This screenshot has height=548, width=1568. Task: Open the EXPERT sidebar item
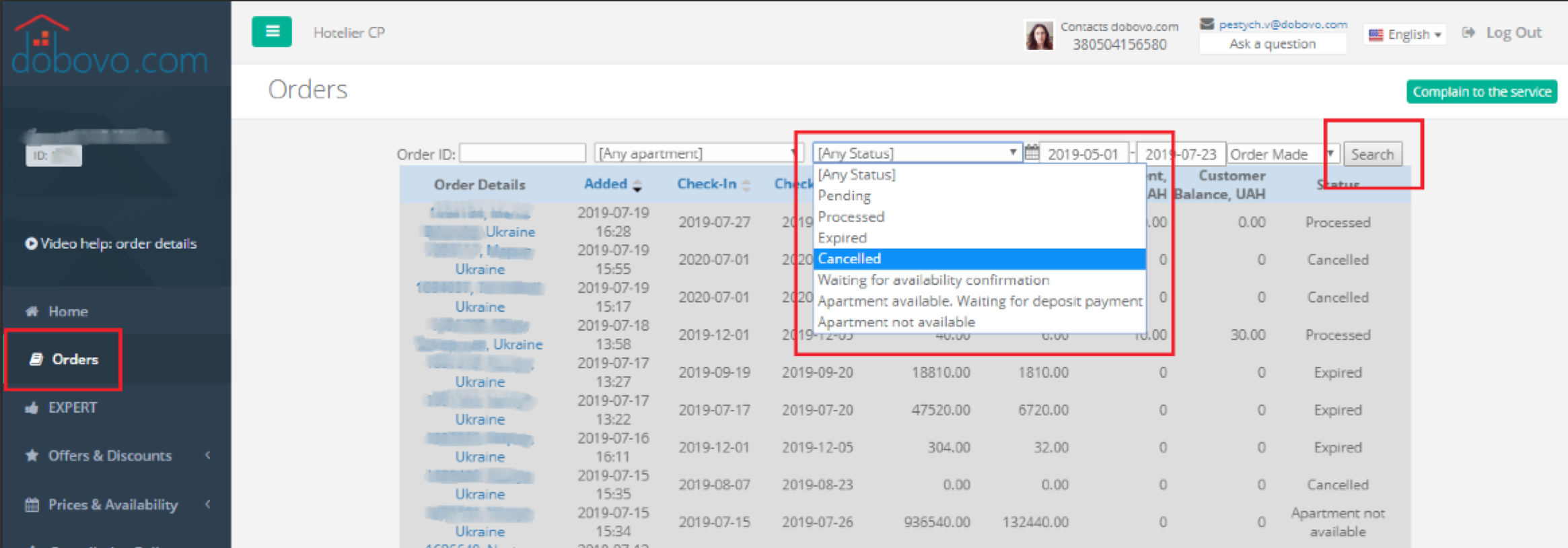tap(73, 407)
